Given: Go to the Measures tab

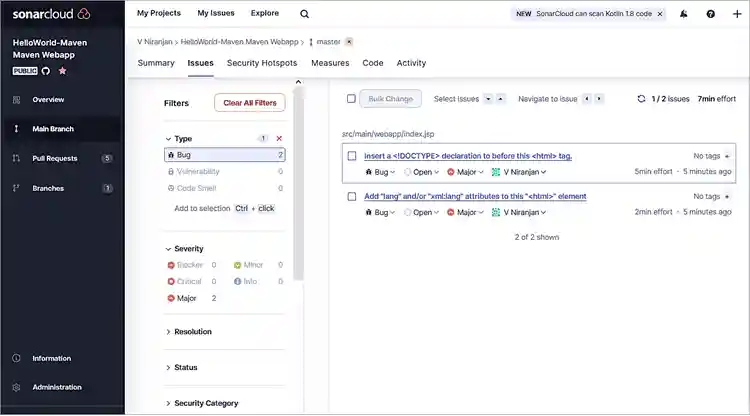Looking at the screenshot, I should pyautogui.click(x=330, y=63).
